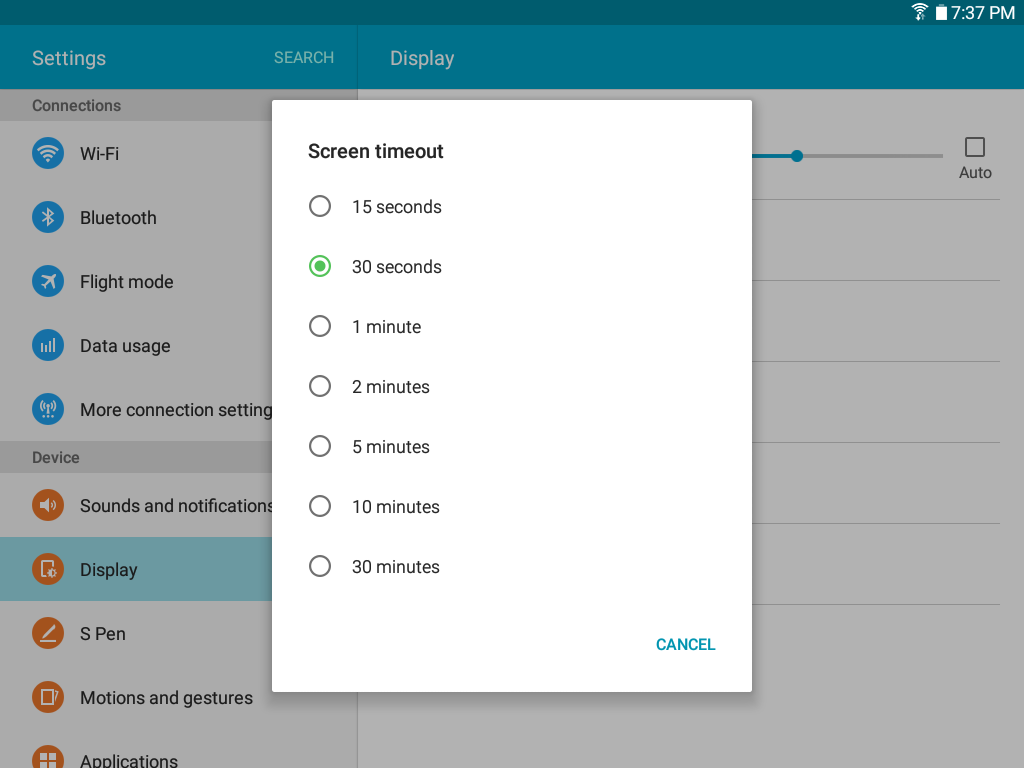
Task: Click the More connection settings label
Action: point(176,409)
